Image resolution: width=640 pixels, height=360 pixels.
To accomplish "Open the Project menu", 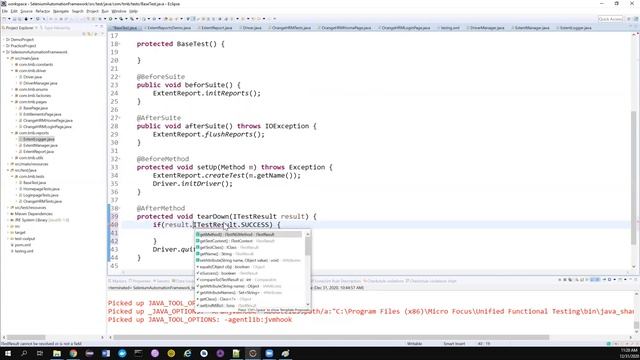I will (x=93, y=11).
